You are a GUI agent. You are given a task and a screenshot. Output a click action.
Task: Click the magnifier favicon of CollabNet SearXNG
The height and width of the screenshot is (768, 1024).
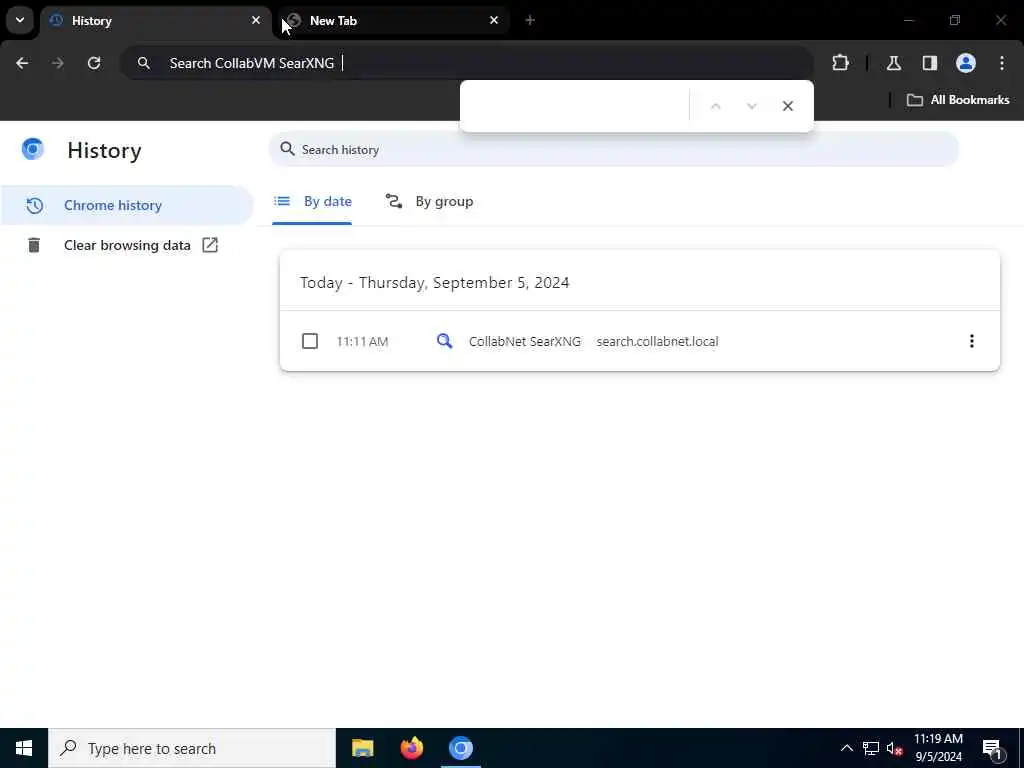tap(444, 341)
